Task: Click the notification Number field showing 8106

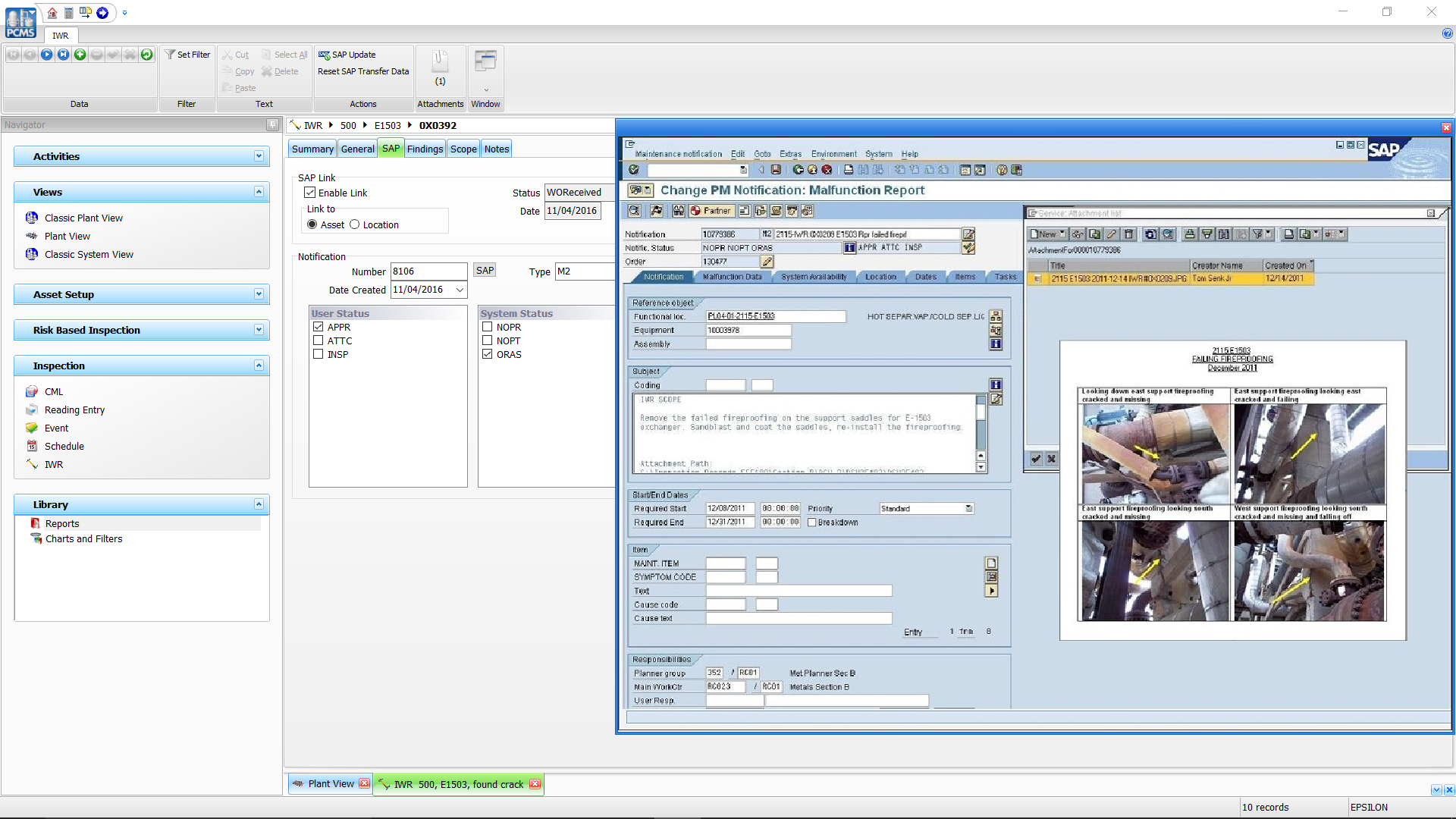Action: coord(428,271)
